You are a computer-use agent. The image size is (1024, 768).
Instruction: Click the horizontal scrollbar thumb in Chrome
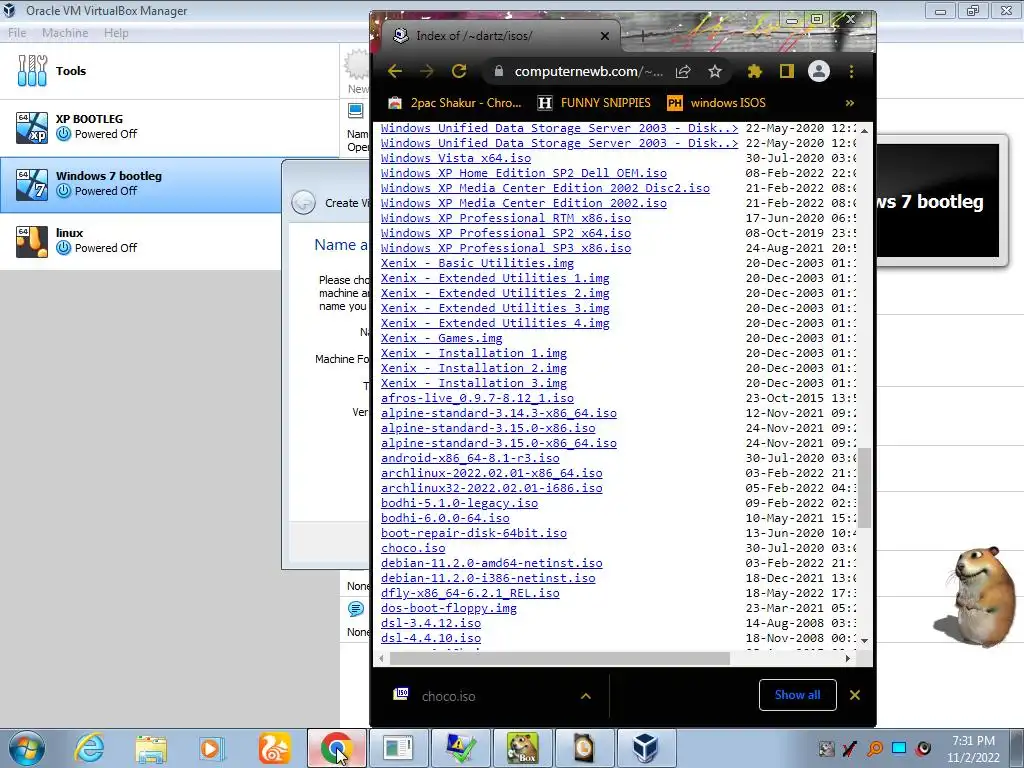pyautogui.click(x=560, y=658)
